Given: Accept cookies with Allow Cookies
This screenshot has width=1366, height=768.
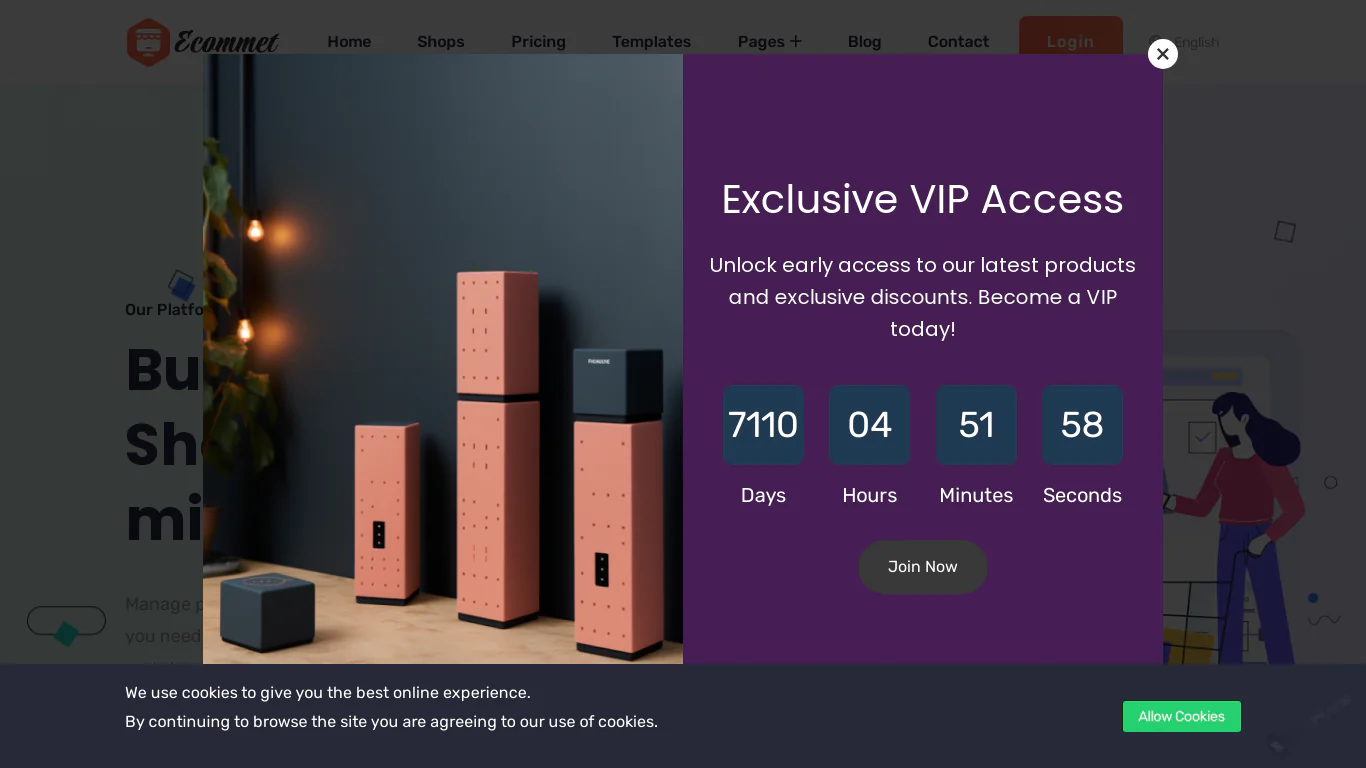Looking at the screenshot, I should pos(1182,716).
